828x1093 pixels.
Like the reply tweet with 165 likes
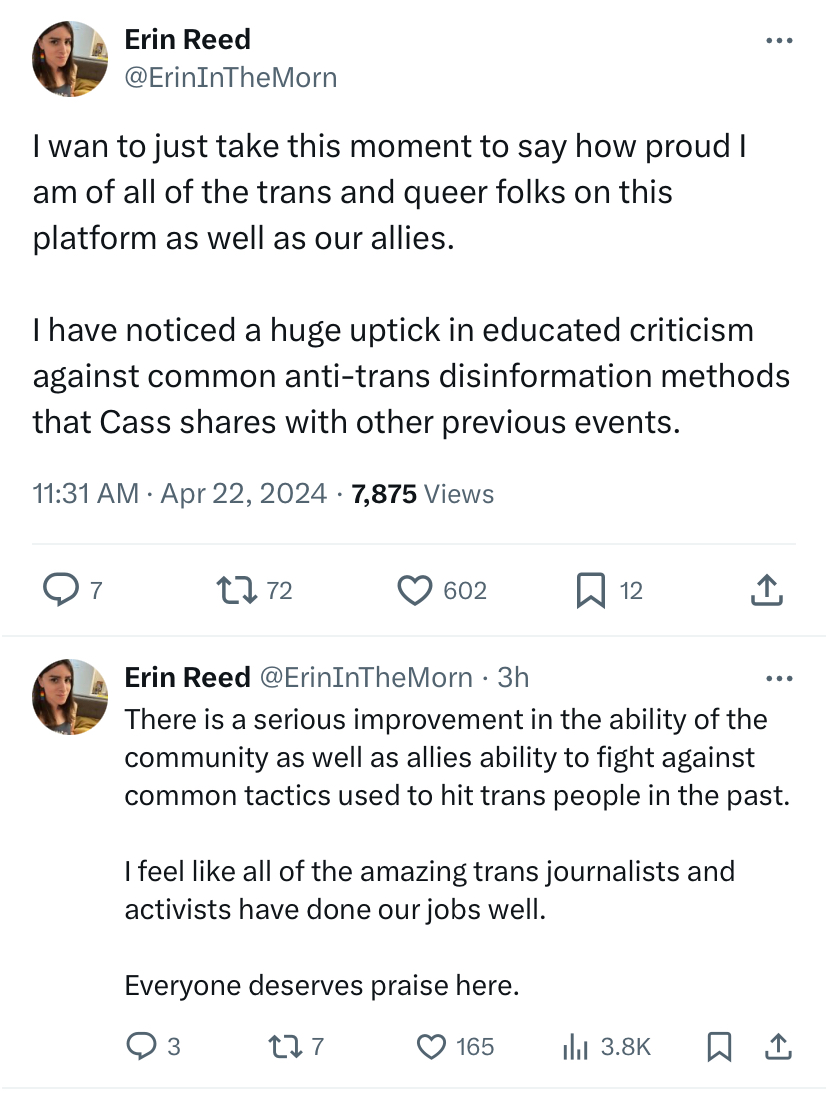point(432,1046)
